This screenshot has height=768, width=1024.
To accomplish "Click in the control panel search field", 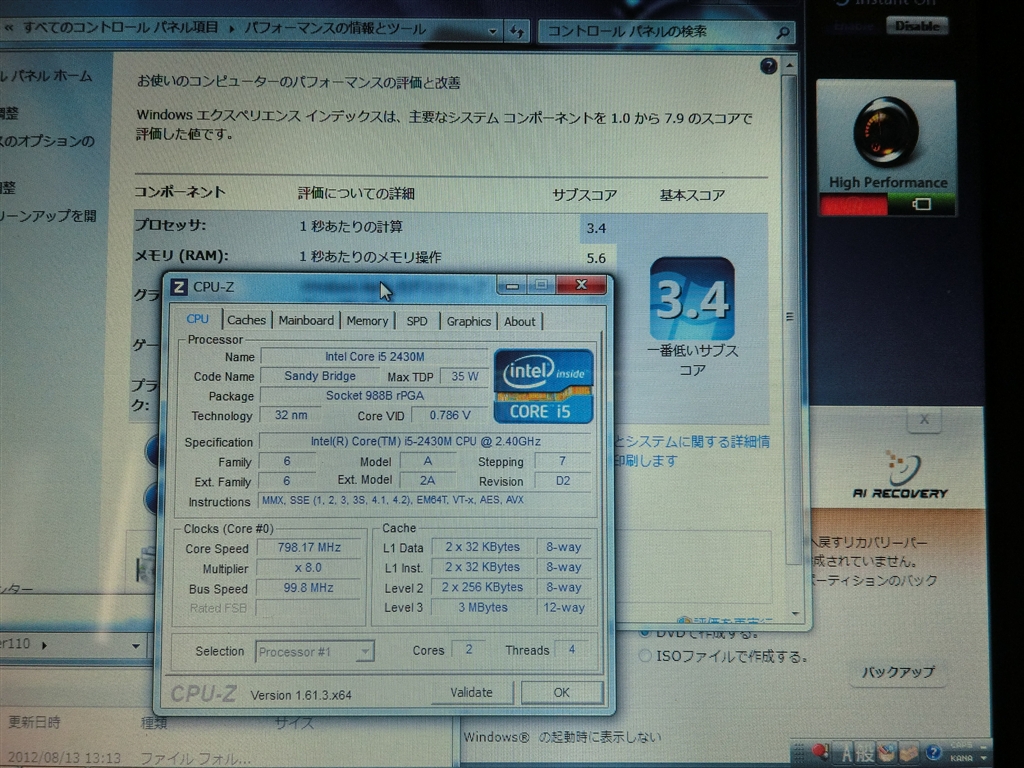I will [x=655, y=32].
